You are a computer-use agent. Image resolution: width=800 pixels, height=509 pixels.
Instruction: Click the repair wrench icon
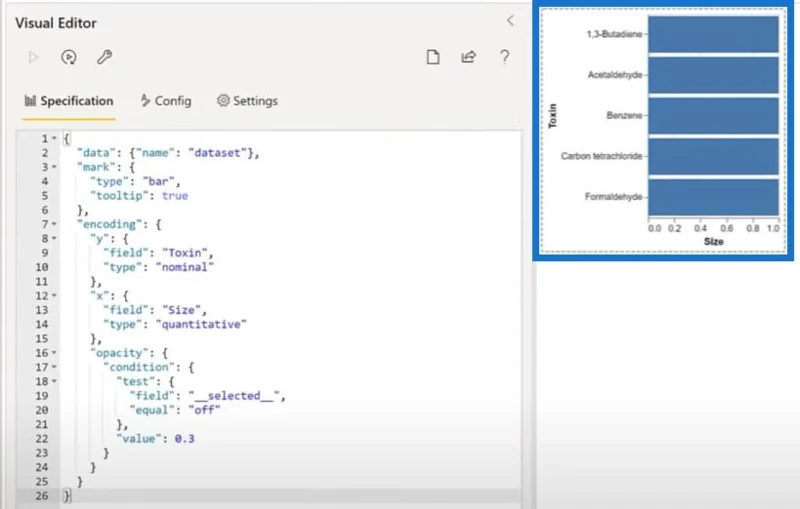(104, 57)
